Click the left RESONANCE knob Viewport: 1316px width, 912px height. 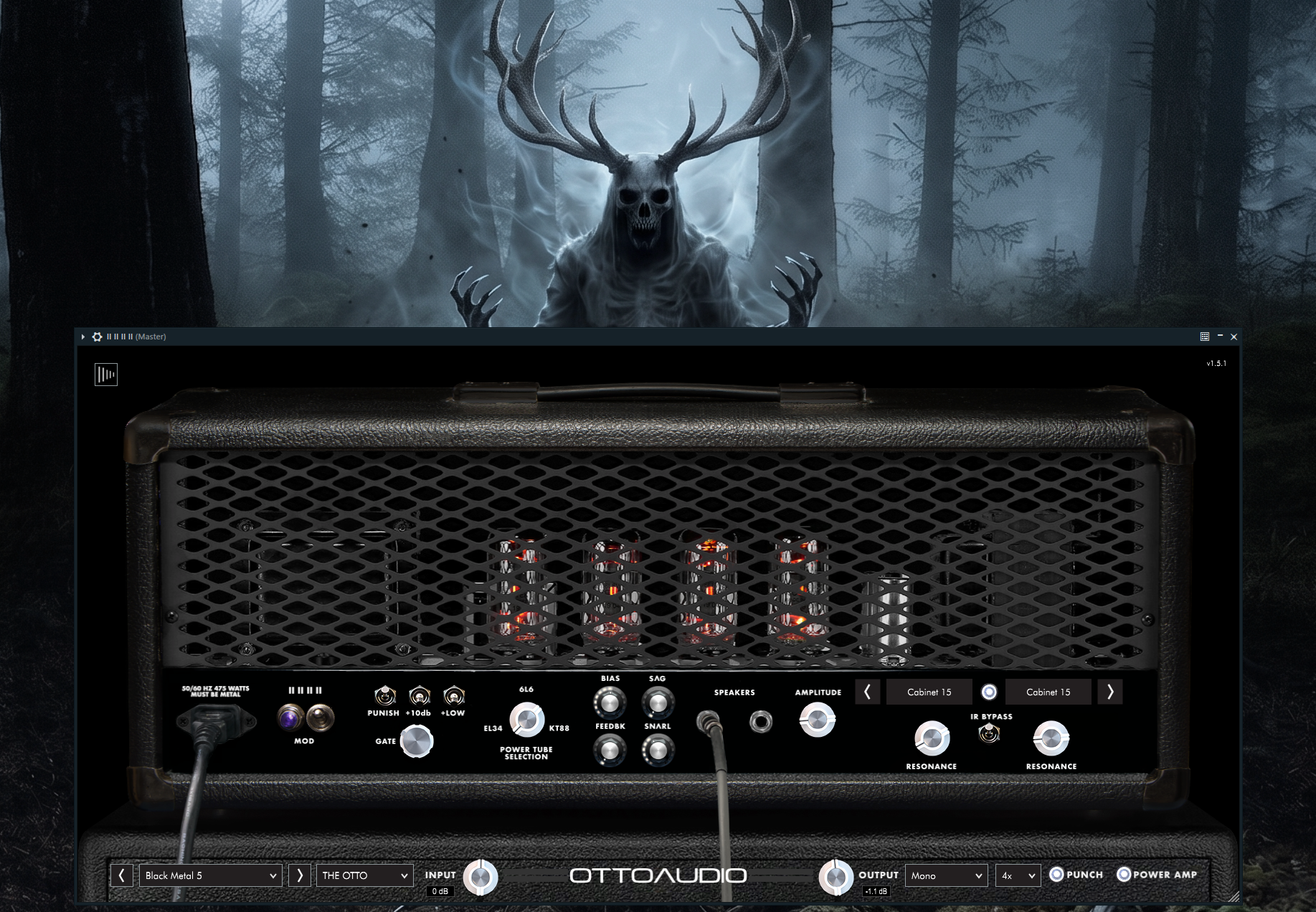[932, 738]
